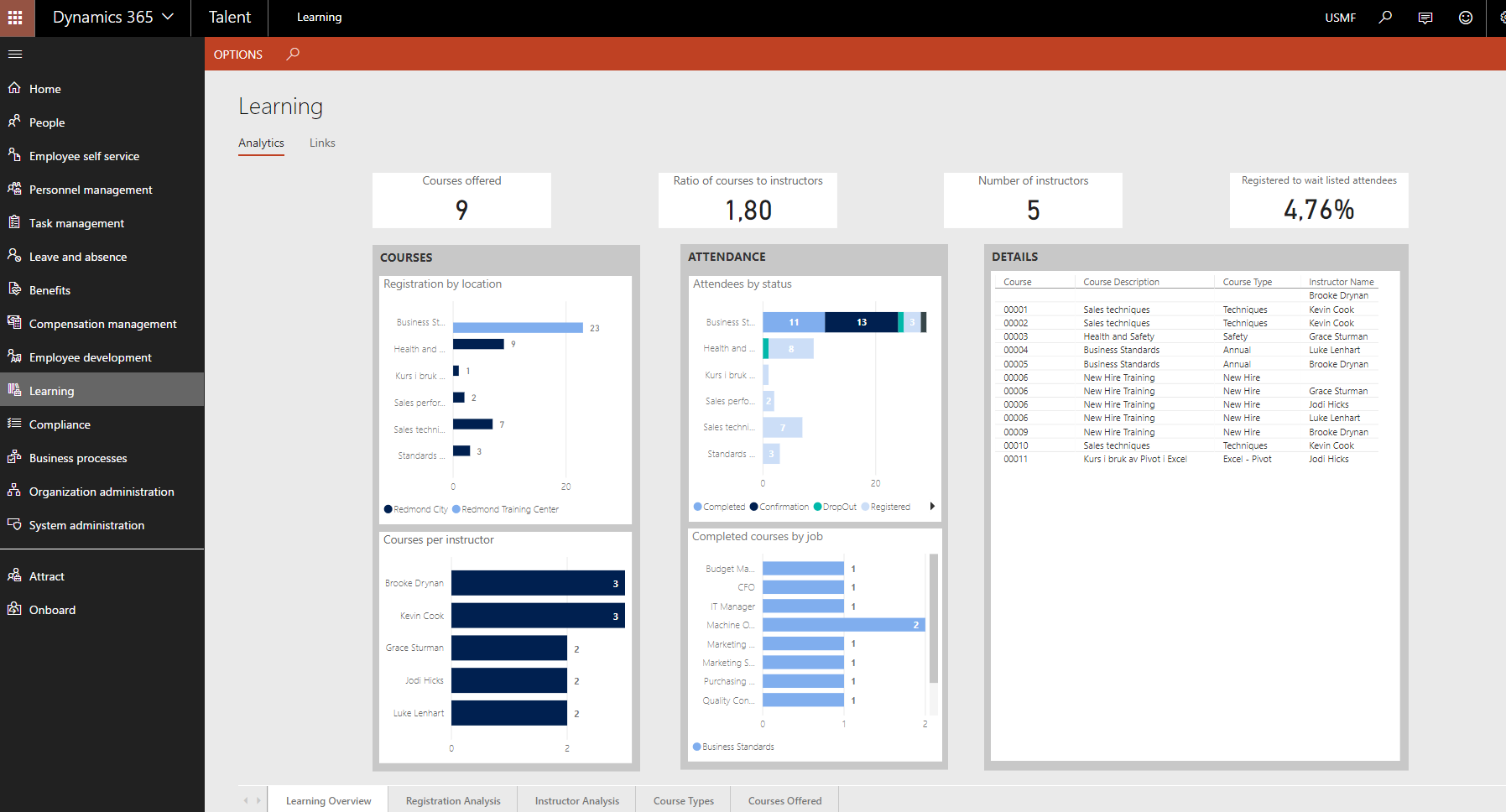1506x812 pixels.
Task: Open Personnel management in the sidebar
Action: click(x=91, y=190)
